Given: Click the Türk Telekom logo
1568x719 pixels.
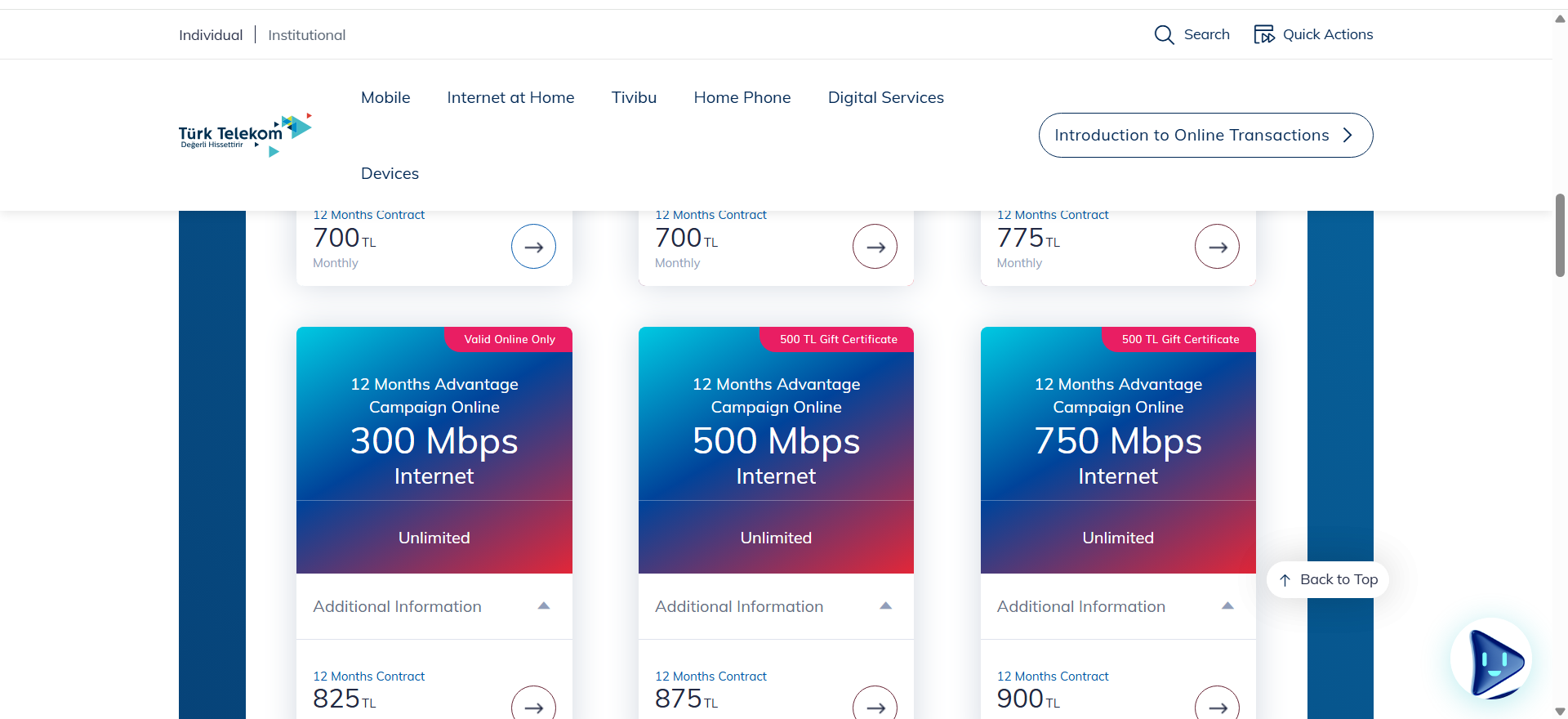Looking at the screenshot, I should coord(245,135).
